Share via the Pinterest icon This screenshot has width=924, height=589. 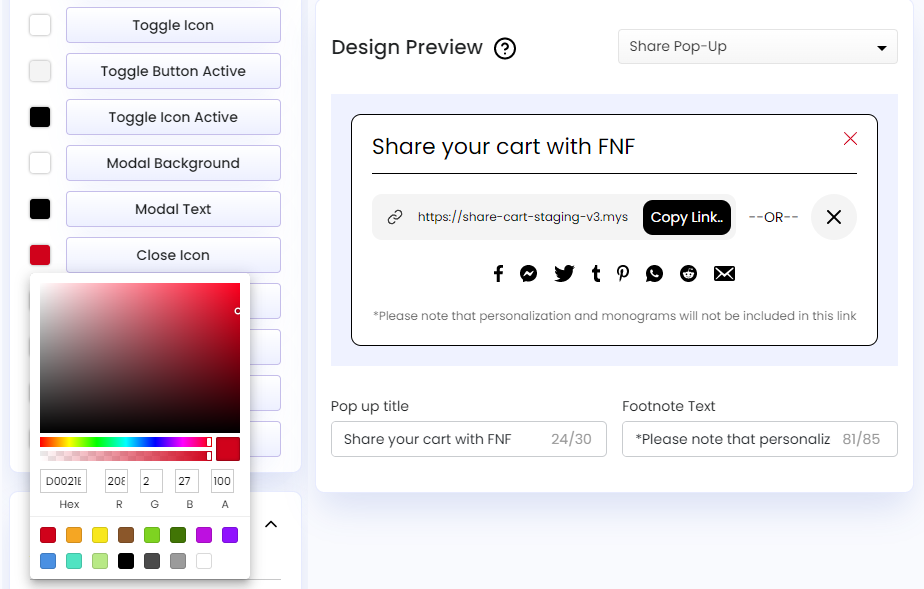point(623,274)
